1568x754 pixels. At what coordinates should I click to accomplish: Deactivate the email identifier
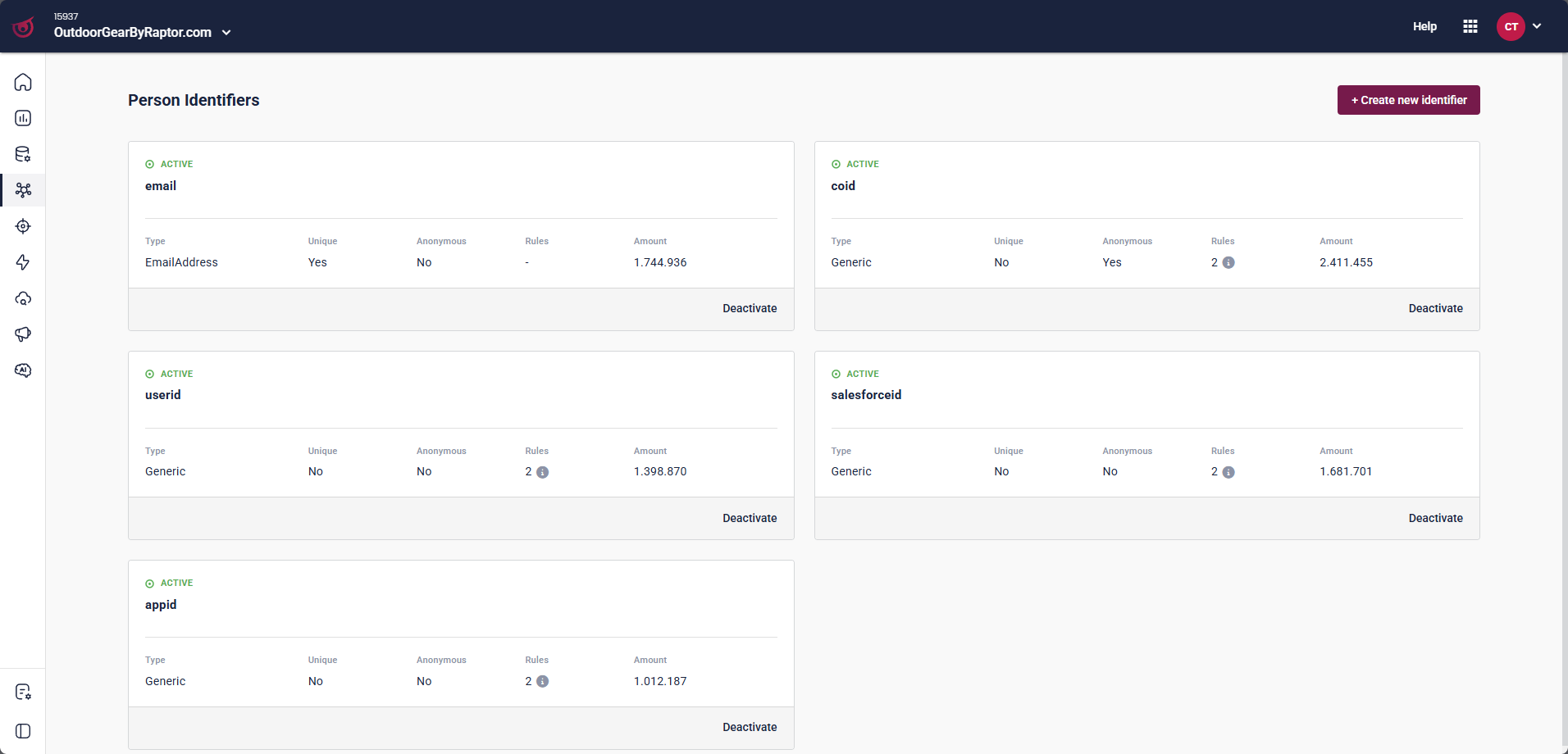pyautogui.click(x=750, y=308)
